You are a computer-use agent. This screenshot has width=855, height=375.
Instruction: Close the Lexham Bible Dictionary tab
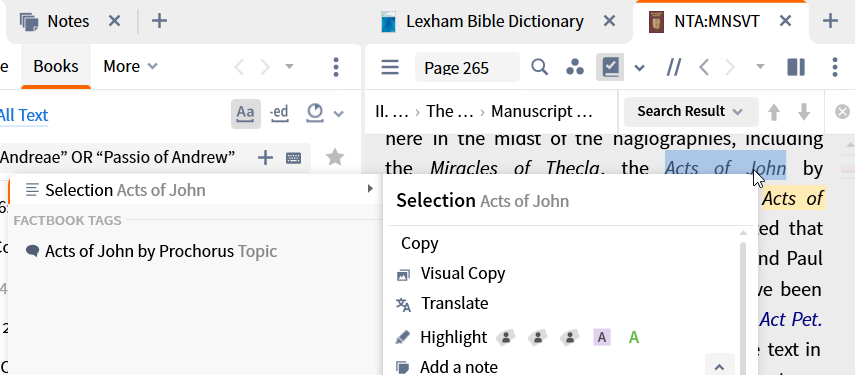(609, 21)
